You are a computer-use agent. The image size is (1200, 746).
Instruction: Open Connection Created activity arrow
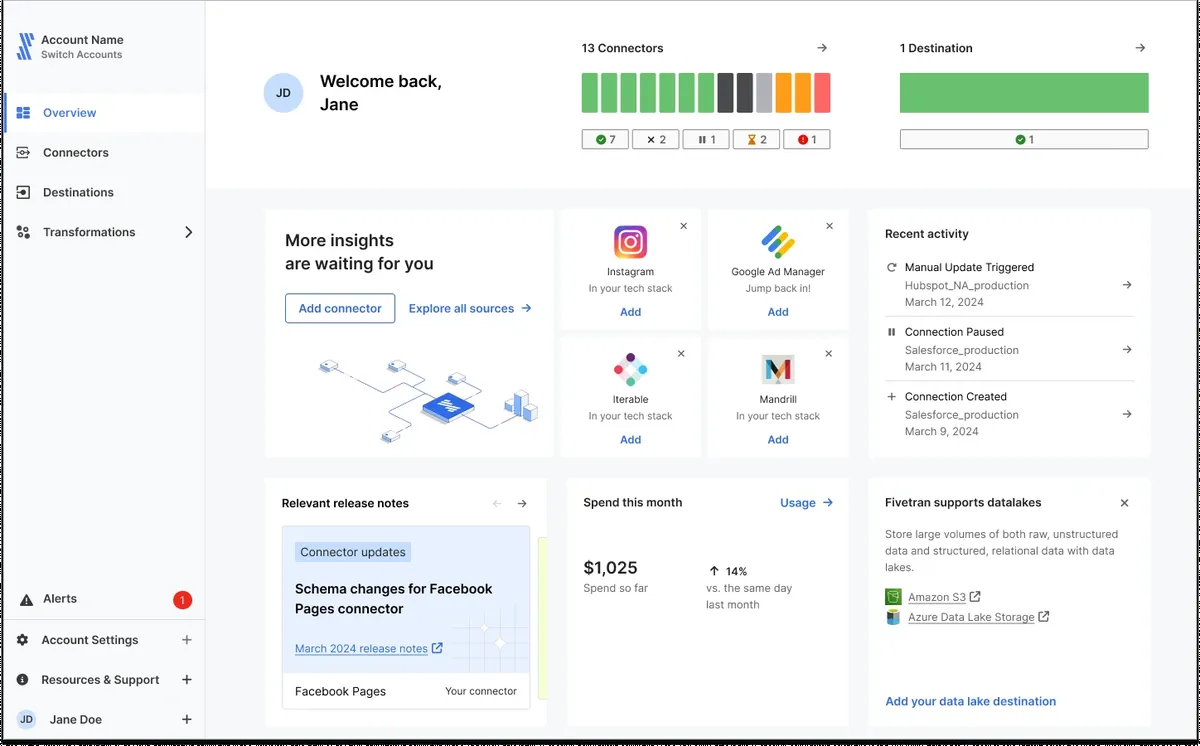(1127, 414)
